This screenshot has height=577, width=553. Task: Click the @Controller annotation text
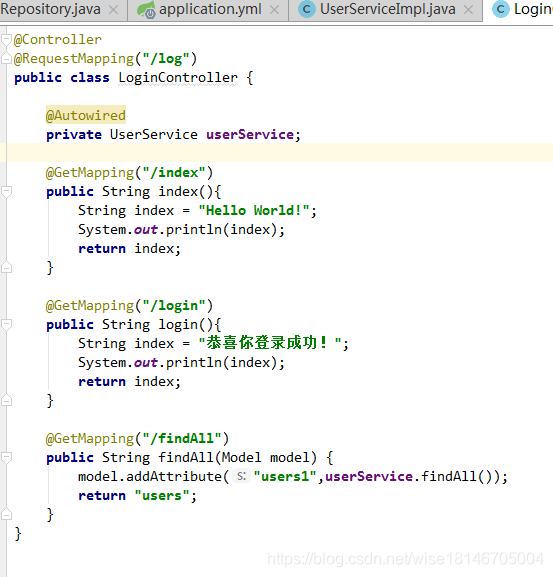click(58, 39)
